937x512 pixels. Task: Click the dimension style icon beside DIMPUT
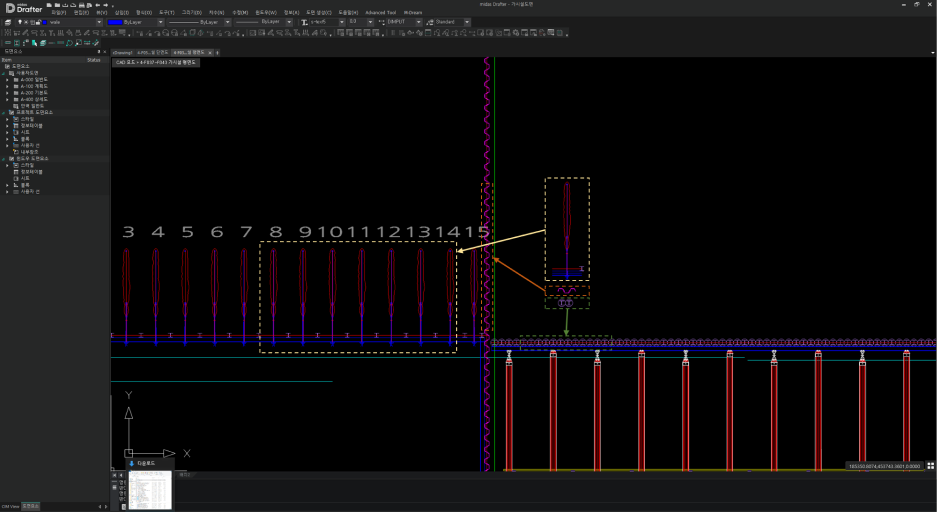[x=381, y=22]
